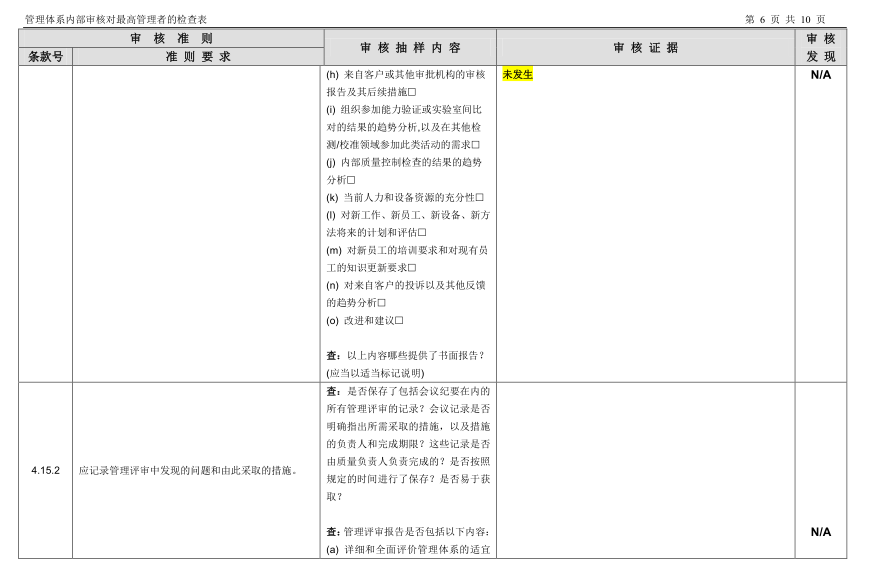
Task: Click the text (h) 来自客户或其他审批机构的审核
Action: coord(406,74)
